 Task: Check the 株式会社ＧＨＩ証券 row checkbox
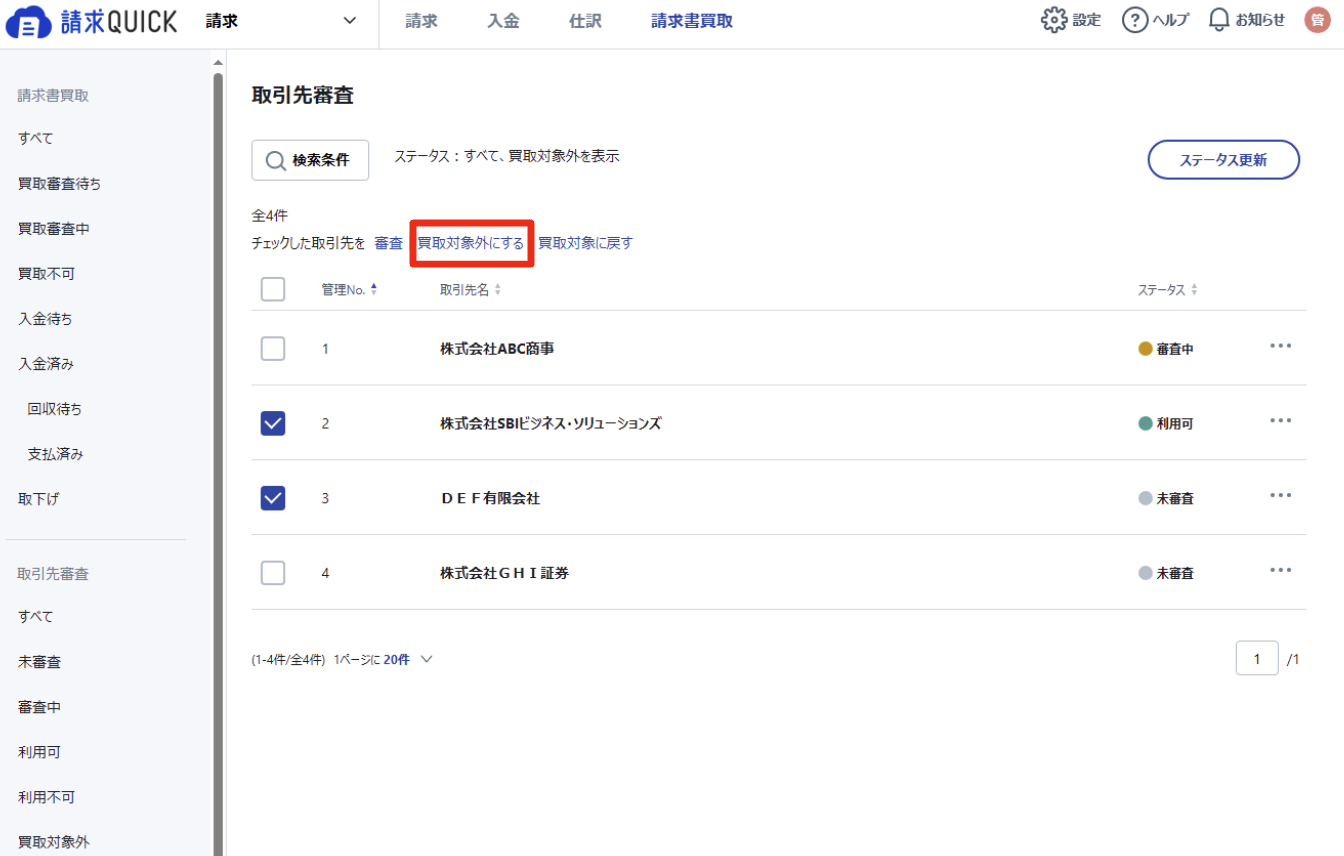tap(273, 573)
